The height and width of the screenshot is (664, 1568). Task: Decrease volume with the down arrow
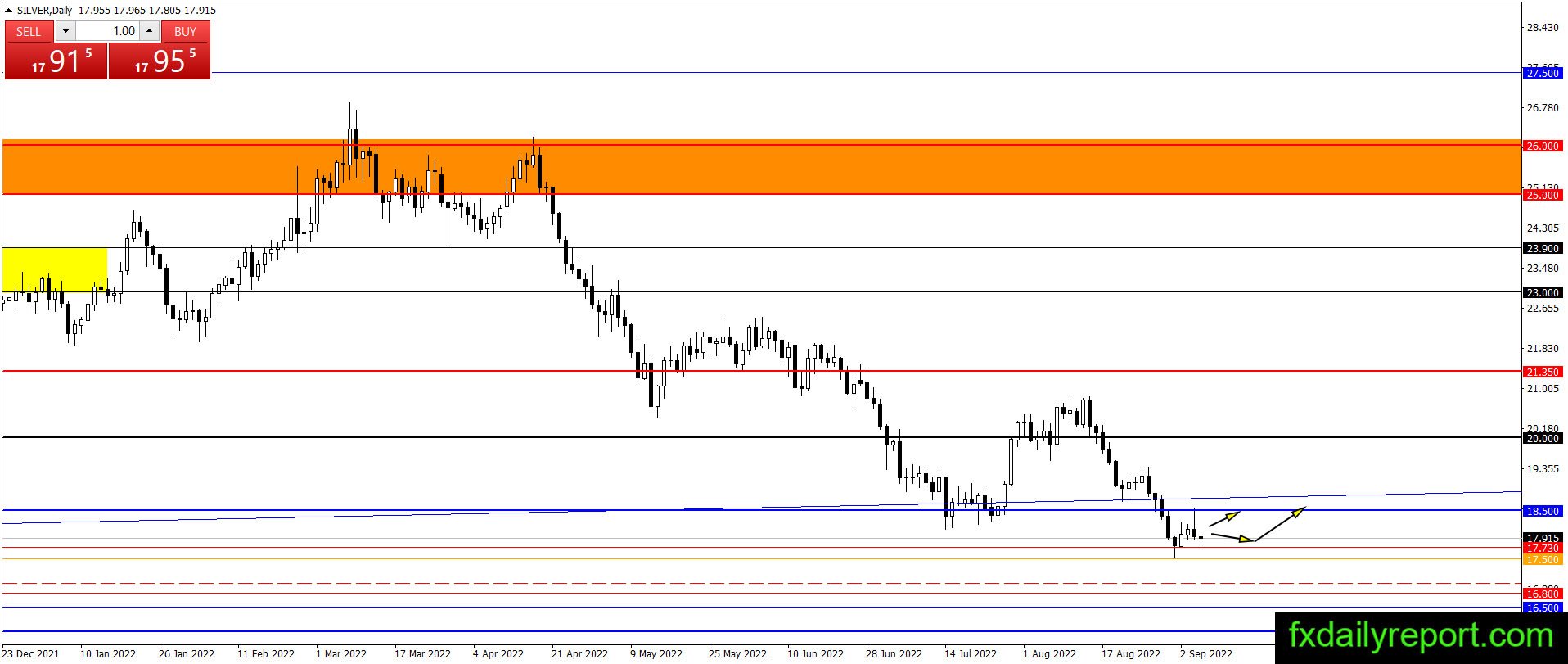pos(65,31)
